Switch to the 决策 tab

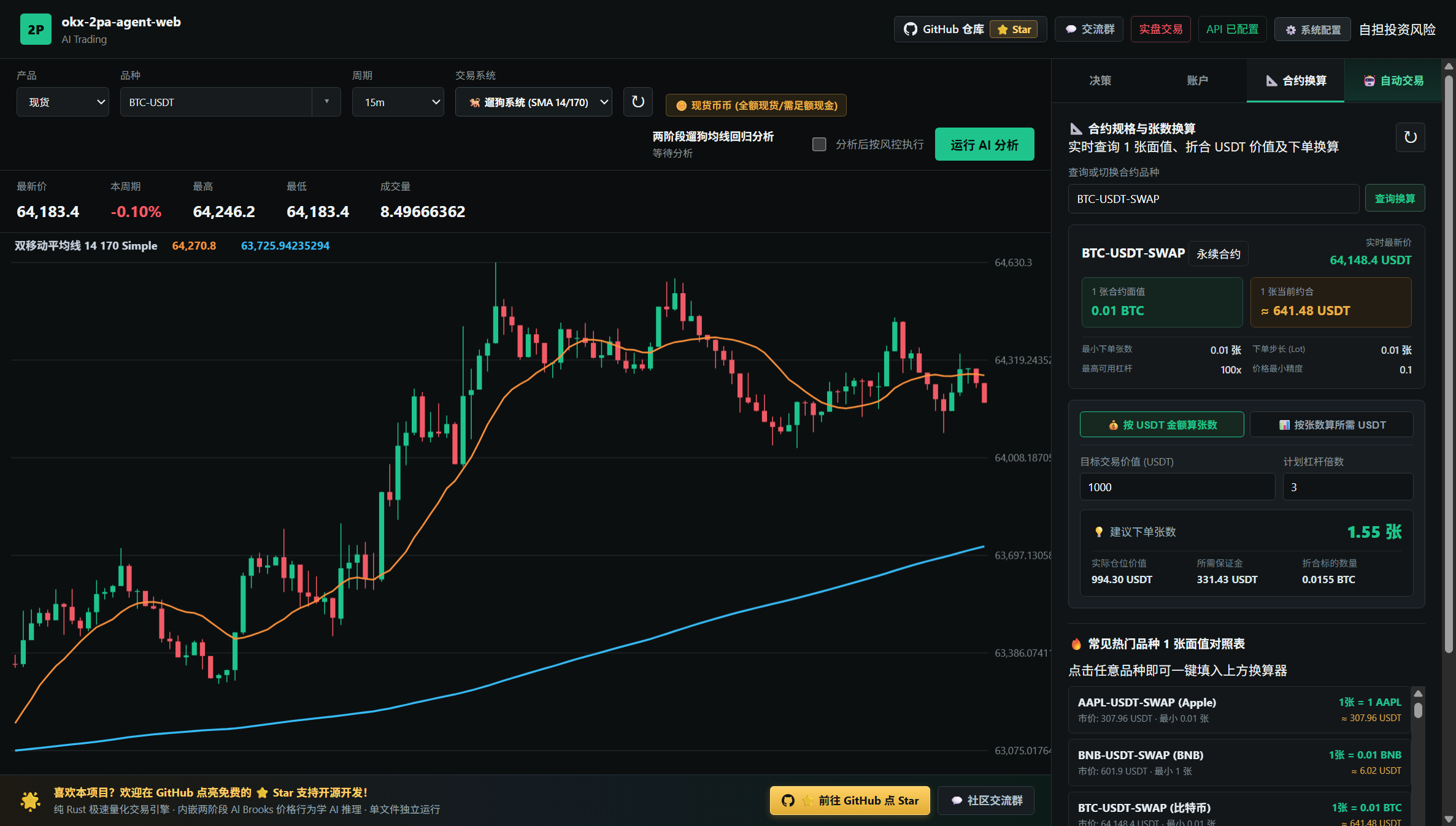1100,80
